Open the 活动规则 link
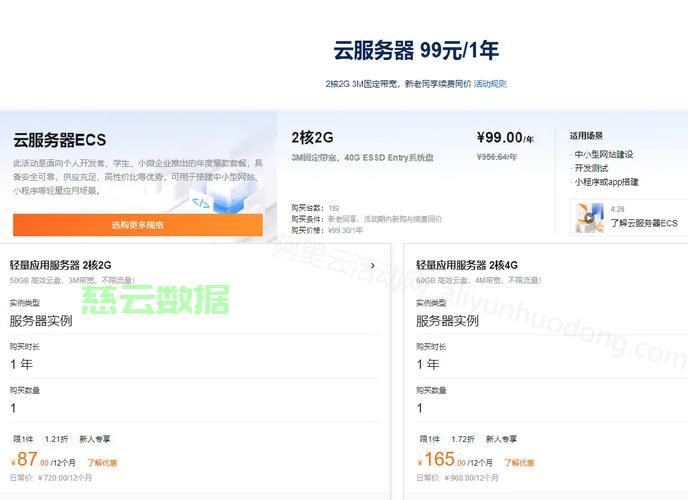 [490, 83]
